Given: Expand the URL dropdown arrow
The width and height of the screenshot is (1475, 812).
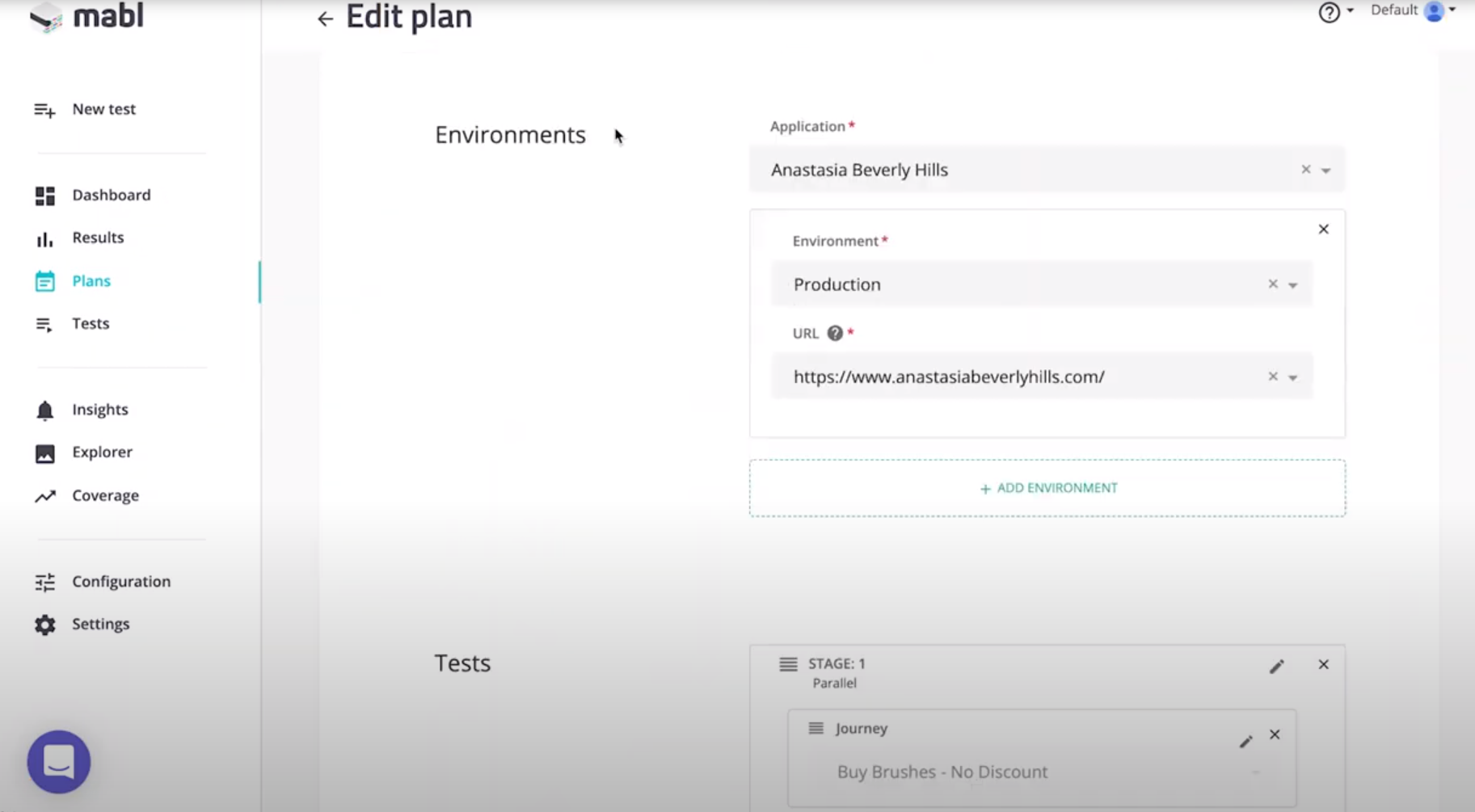Looking at the screenshot, I should pos(1292,377).
